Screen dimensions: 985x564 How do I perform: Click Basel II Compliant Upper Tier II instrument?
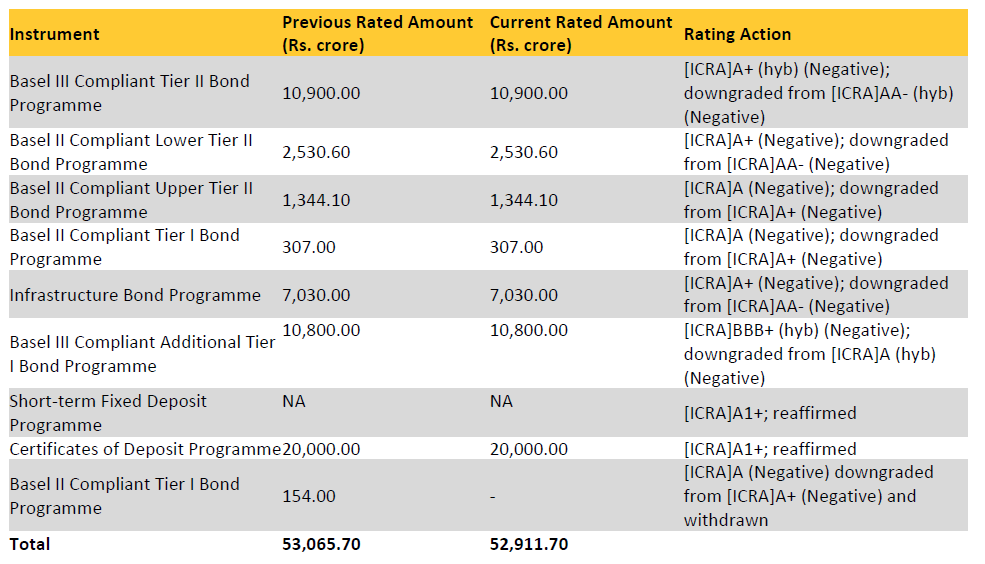pos(131,200)
